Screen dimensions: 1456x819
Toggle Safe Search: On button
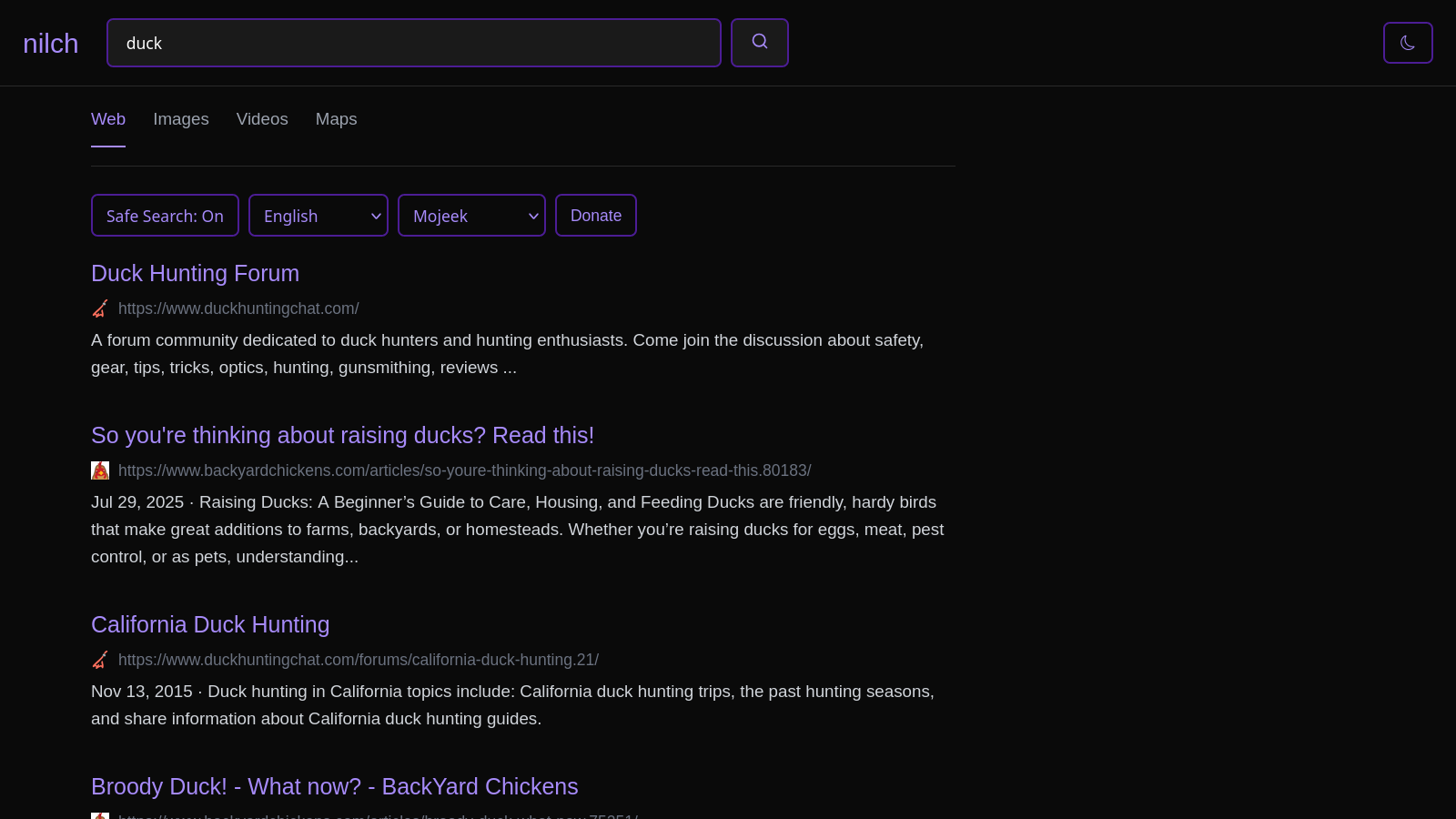tap(165, 216)
